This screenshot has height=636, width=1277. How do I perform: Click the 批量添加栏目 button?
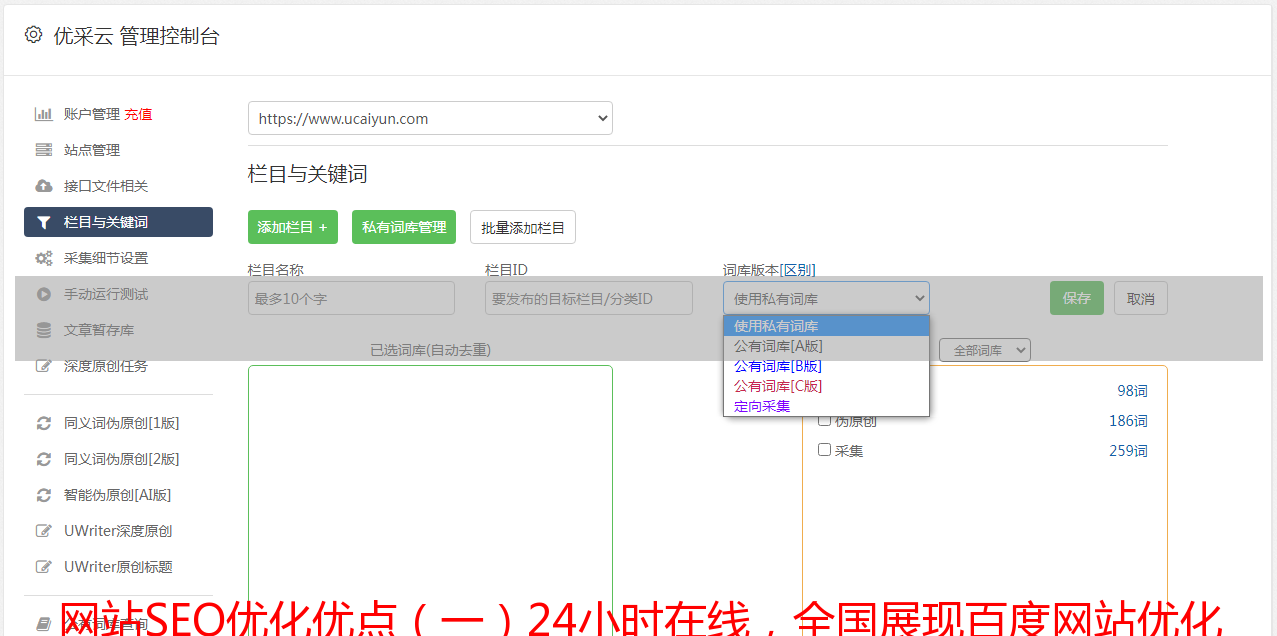point(523,227)
